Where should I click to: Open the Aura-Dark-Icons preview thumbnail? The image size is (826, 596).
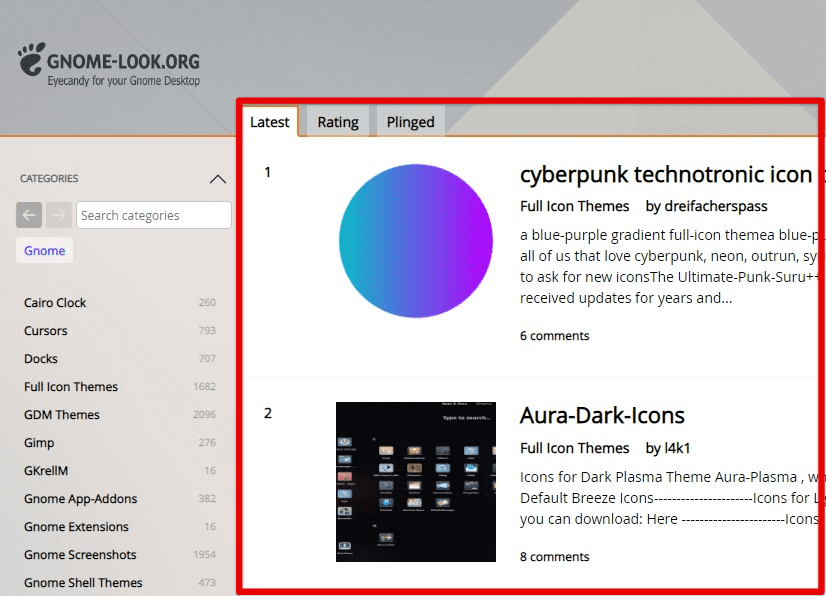click(x=416, y=482)
